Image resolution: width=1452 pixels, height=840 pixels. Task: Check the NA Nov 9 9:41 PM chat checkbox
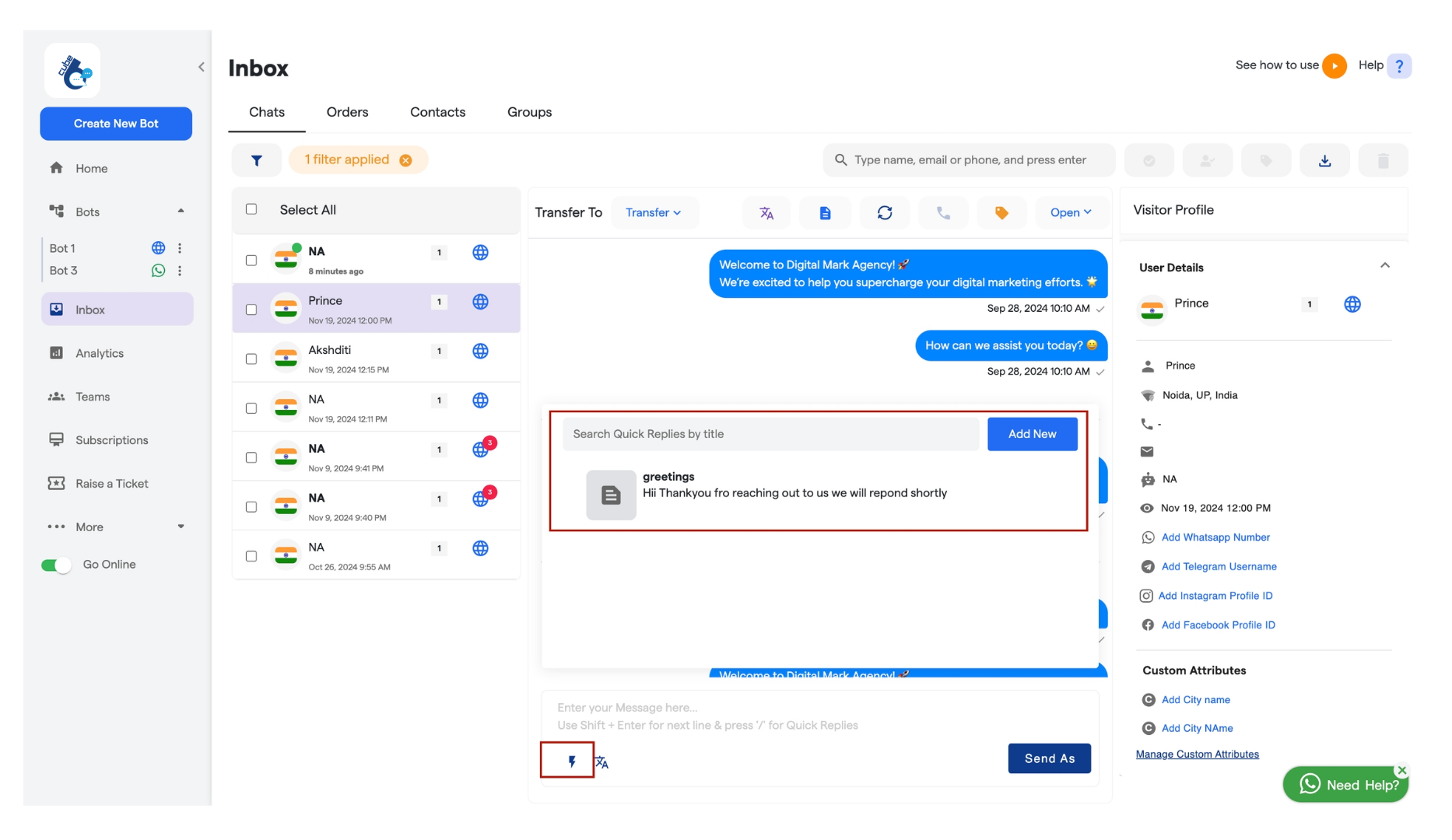251,457
